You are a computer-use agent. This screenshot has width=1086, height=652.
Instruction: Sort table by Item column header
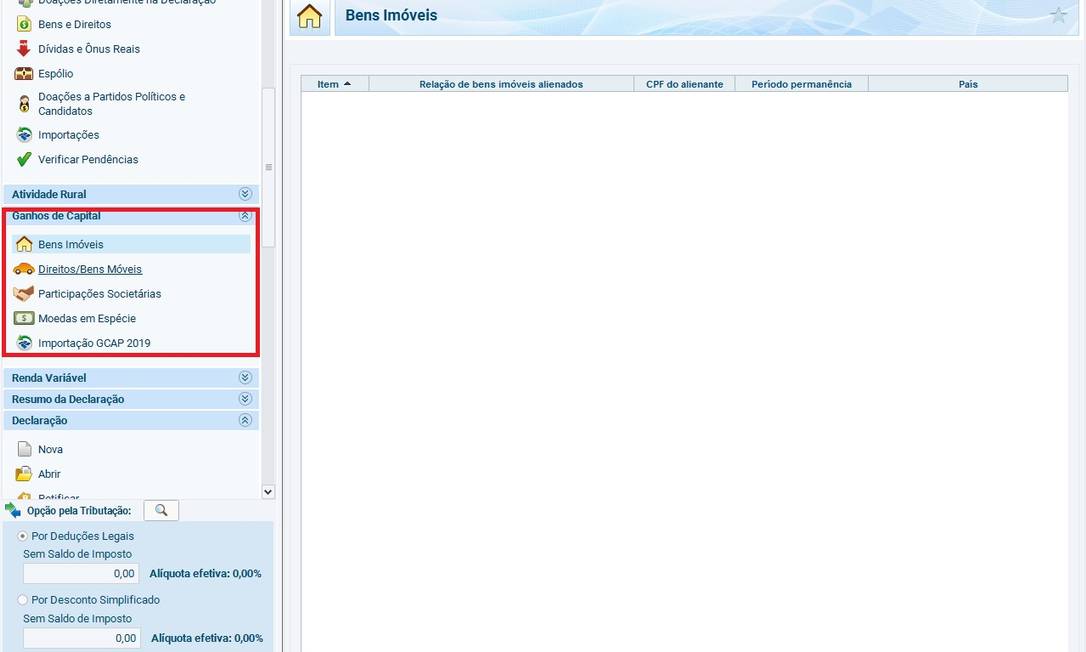[x=334, y=84]
